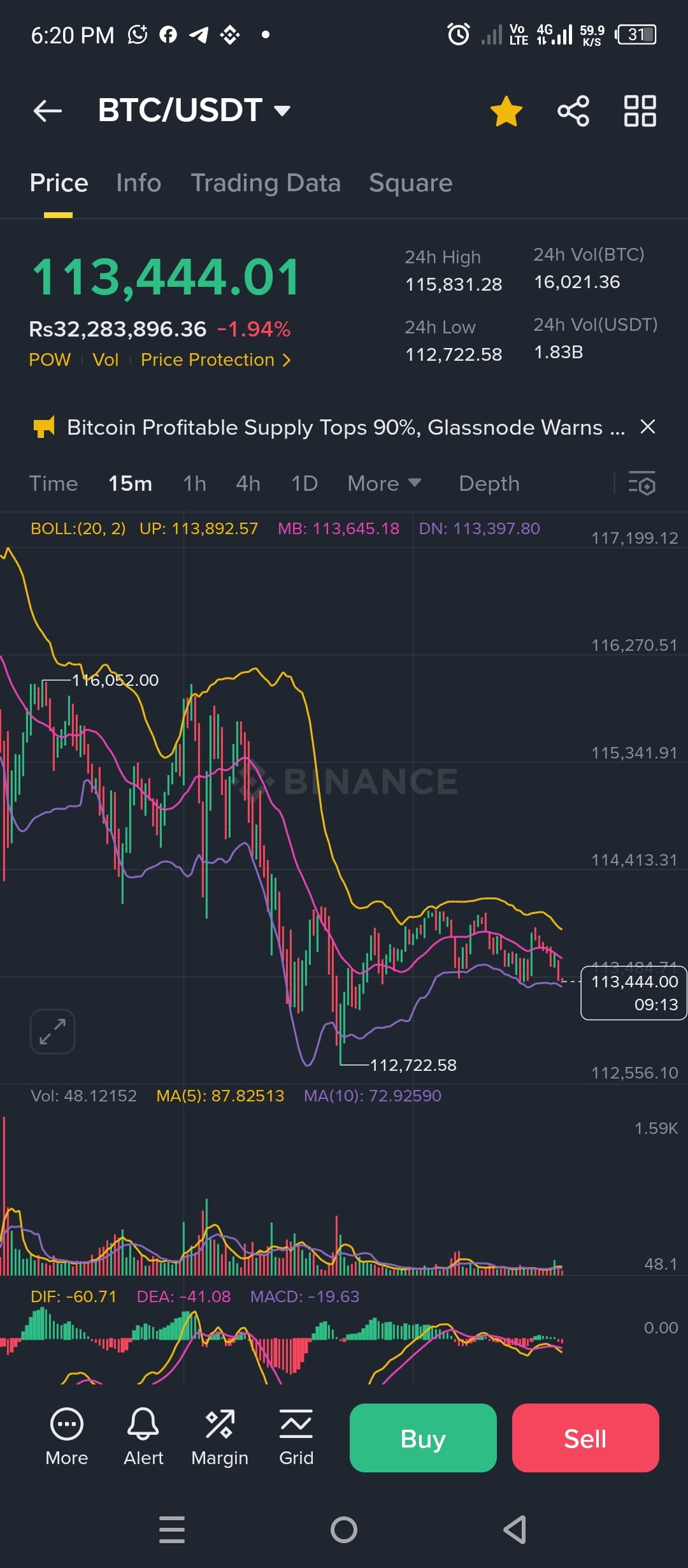Tap the 113,444.00 current price marker
Viewport: 688px width, 1568px height.
coord(634,993)
